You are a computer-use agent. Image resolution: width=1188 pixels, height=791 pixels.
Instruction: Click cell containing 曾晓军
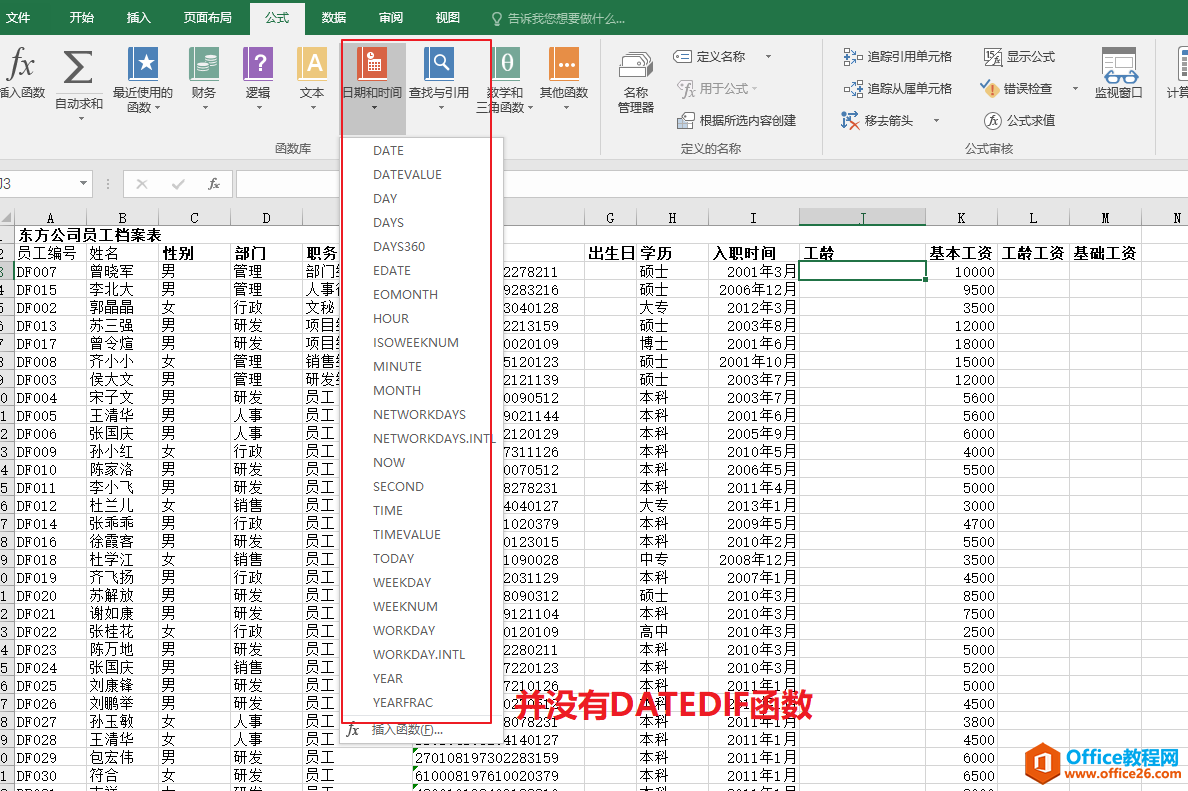click(122, 271)
